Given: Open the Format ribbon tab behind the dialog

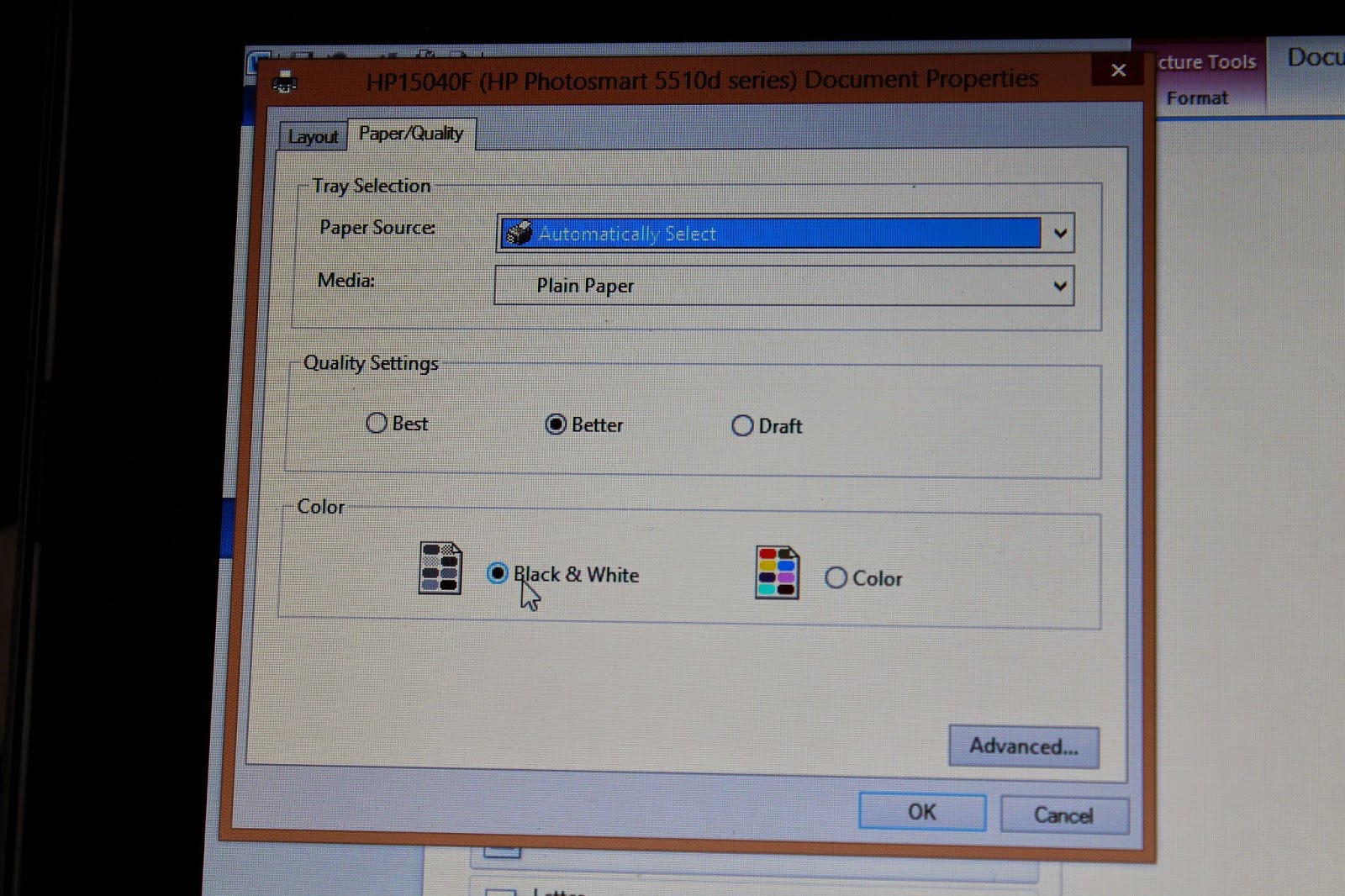Looking at the screenshot, I should pyautogui.click(x=1197, y=98).
